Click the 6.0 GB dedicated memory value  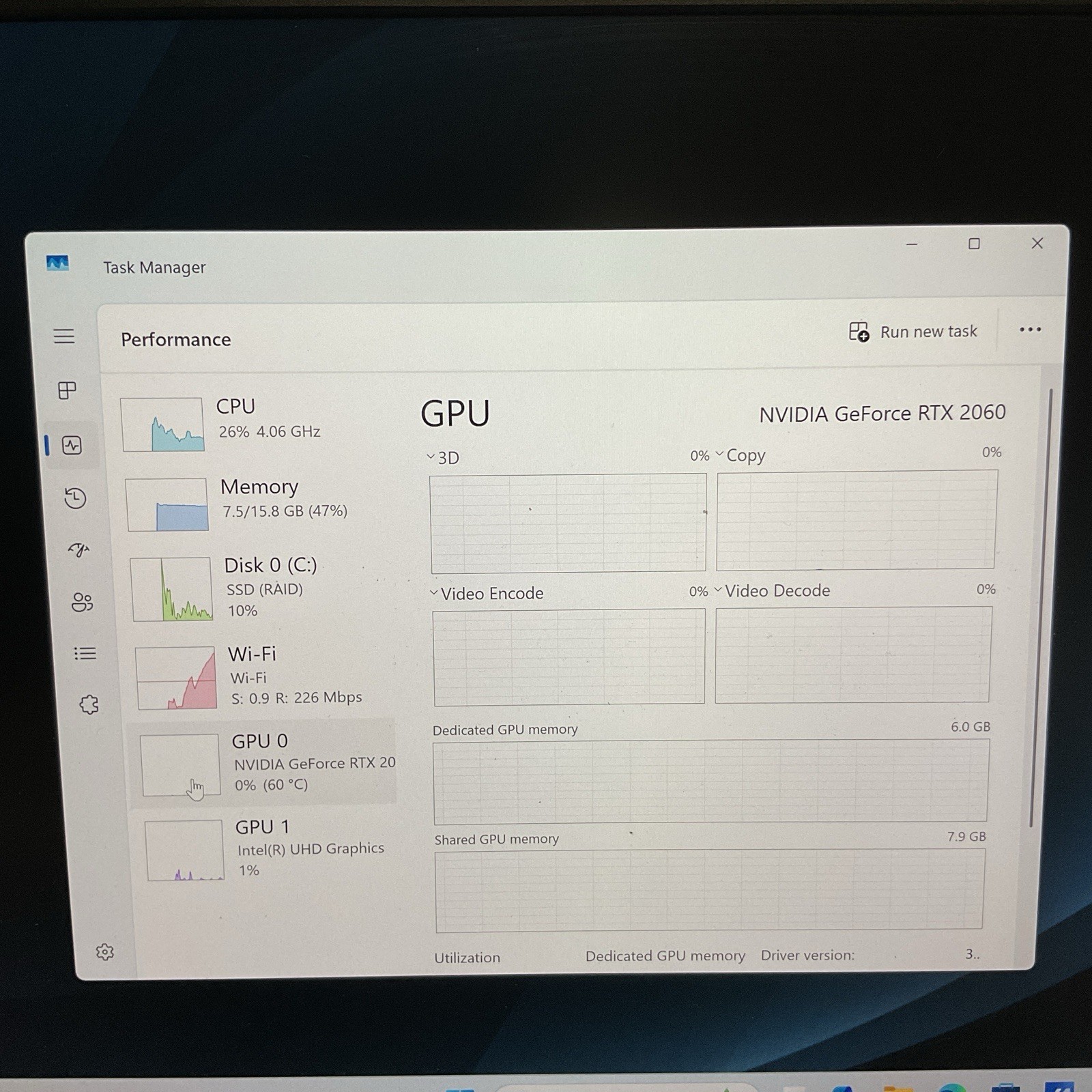tap(971, 727)
